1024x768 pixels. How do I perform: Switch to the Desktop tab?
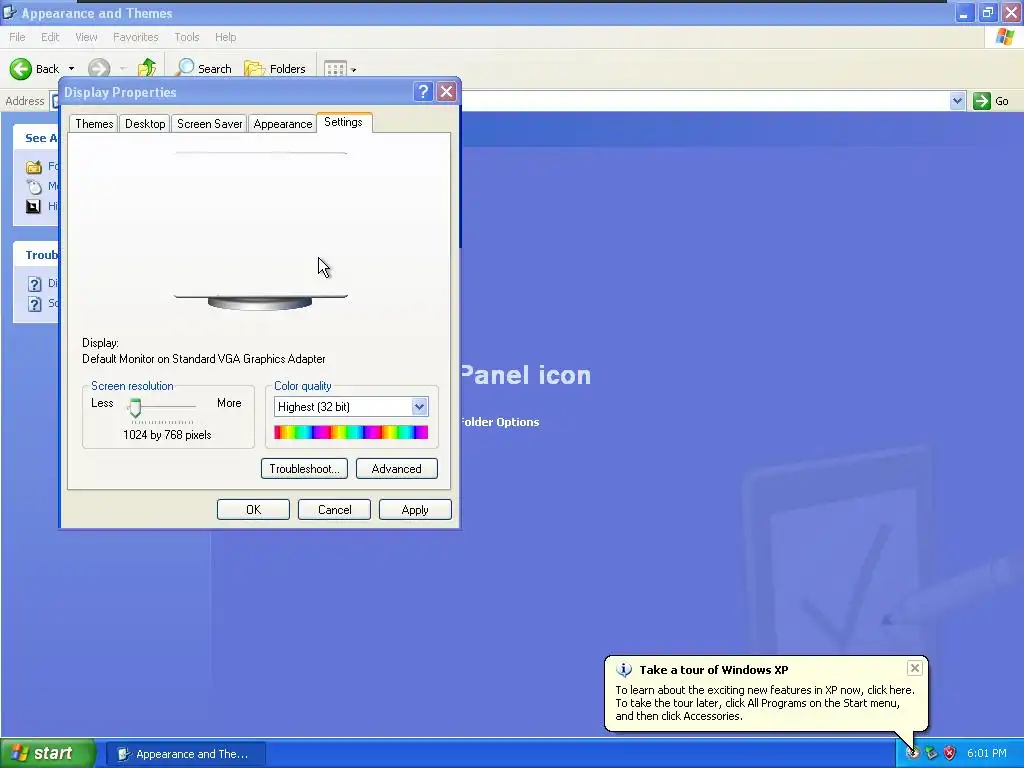(145, 124)
